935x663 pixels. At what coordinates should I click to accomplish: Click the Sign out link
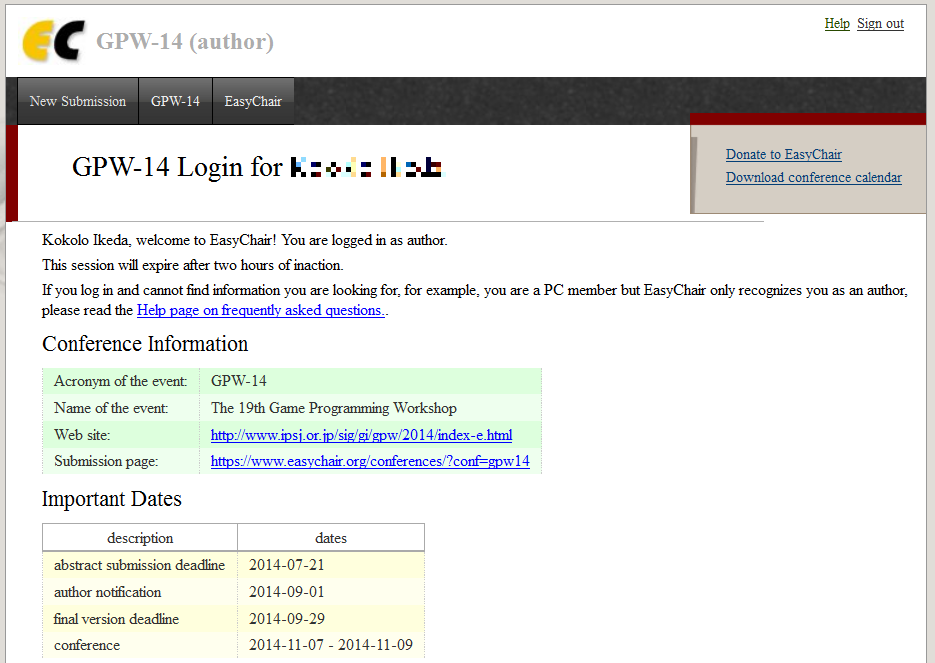tap(880, 23)
